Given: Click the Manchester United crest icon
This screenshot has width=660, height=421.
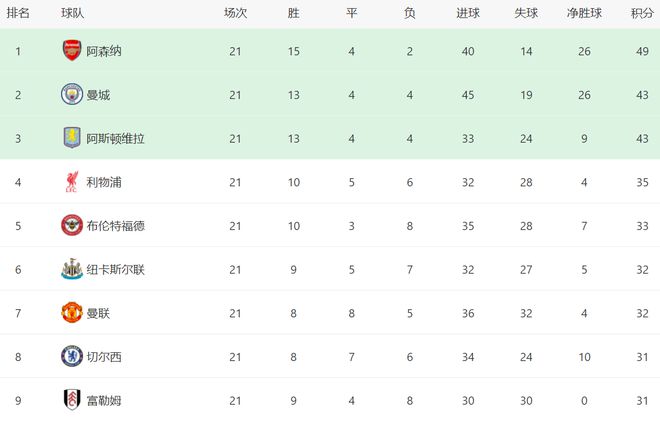Looking at the screenshot, I should tap(72, 313).
